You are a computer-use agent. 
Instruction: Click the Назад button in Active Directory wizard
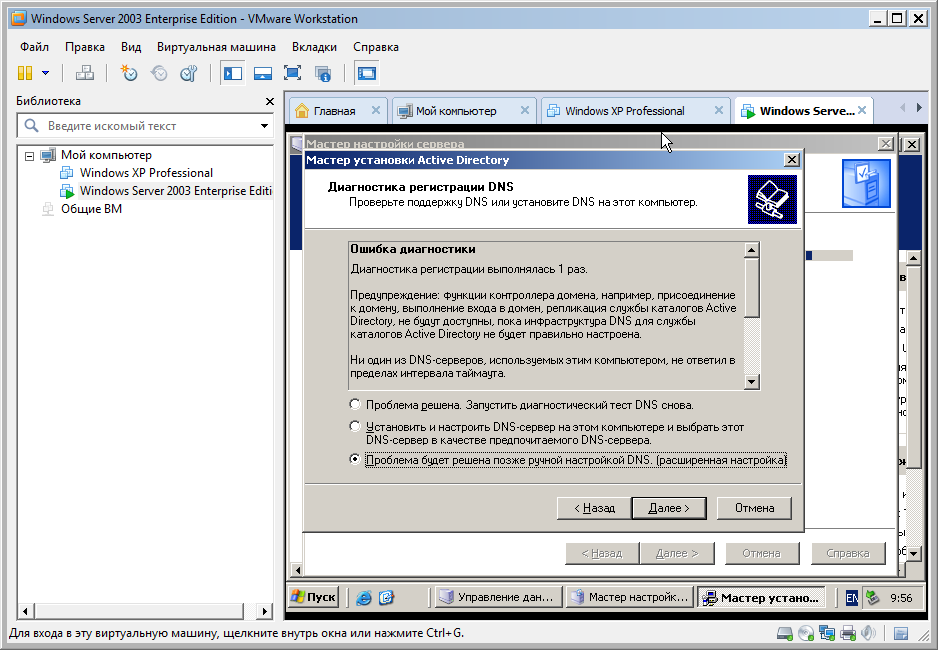(x=594, y=508)
